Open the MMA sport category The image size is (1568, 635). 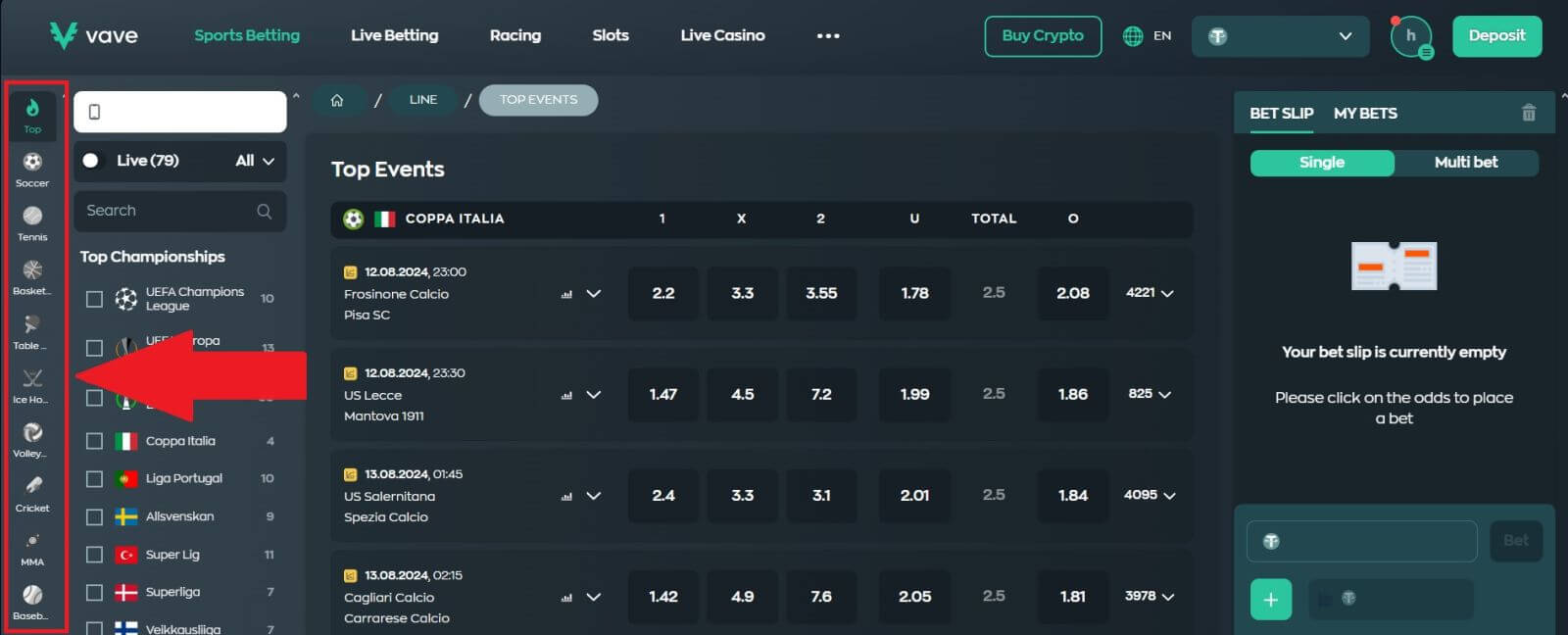[32, 548]
